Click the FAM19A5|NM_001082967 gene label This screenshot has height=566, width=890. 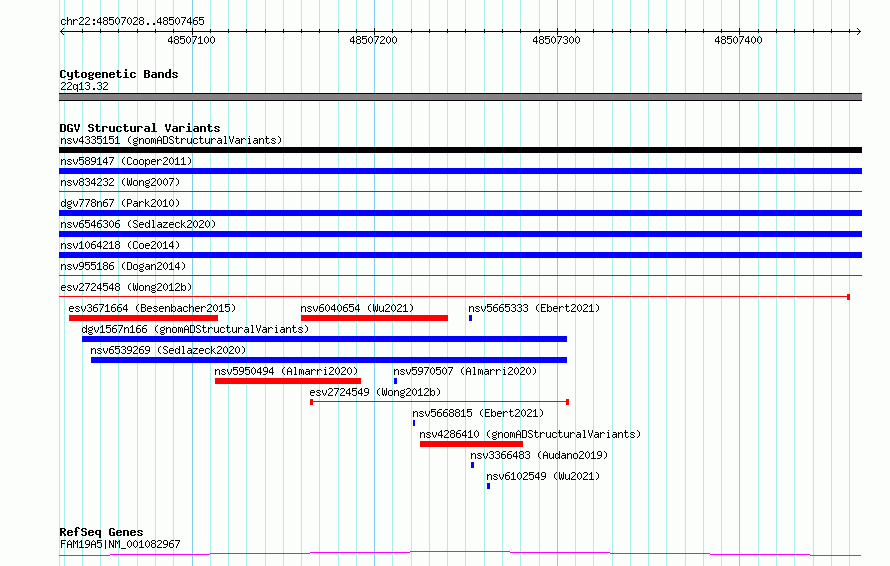(x=120, y=544)
